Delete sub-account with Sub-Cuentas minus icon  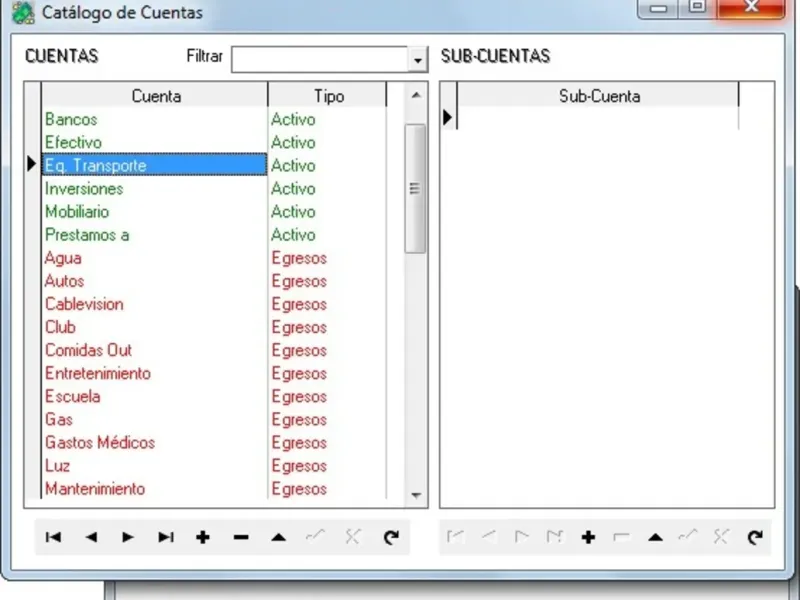(621, 537)
